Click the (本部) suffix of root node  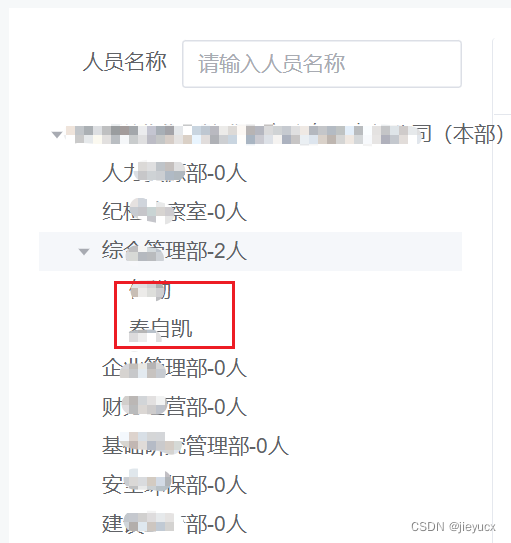click(474, 134)
